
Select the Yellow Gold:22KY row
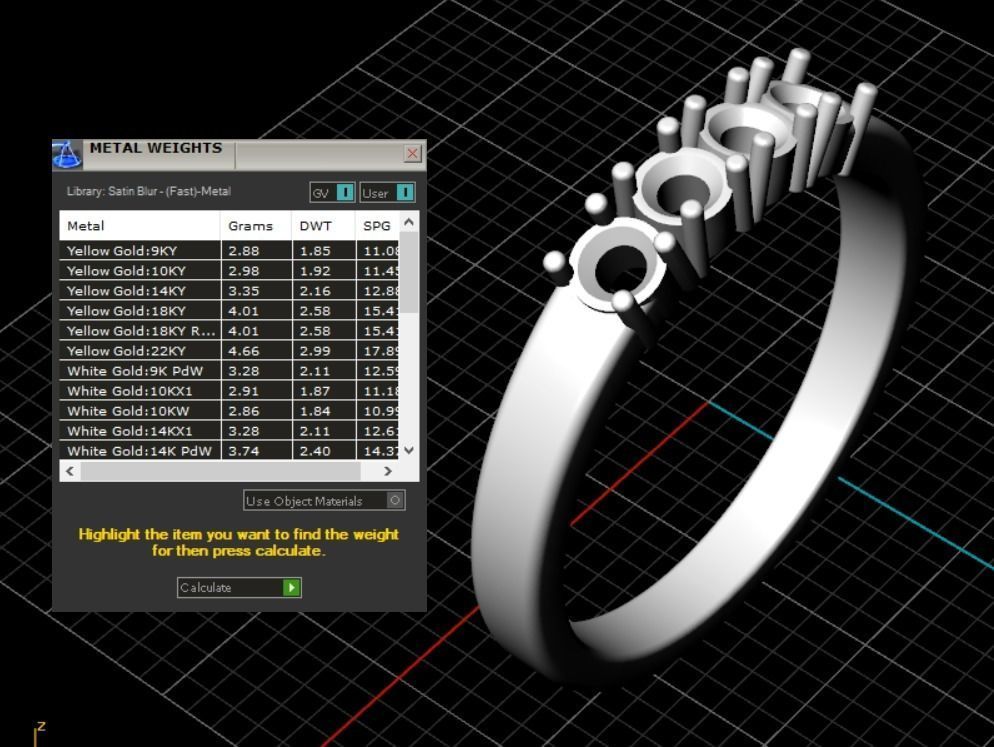click(x=229, y=351)
